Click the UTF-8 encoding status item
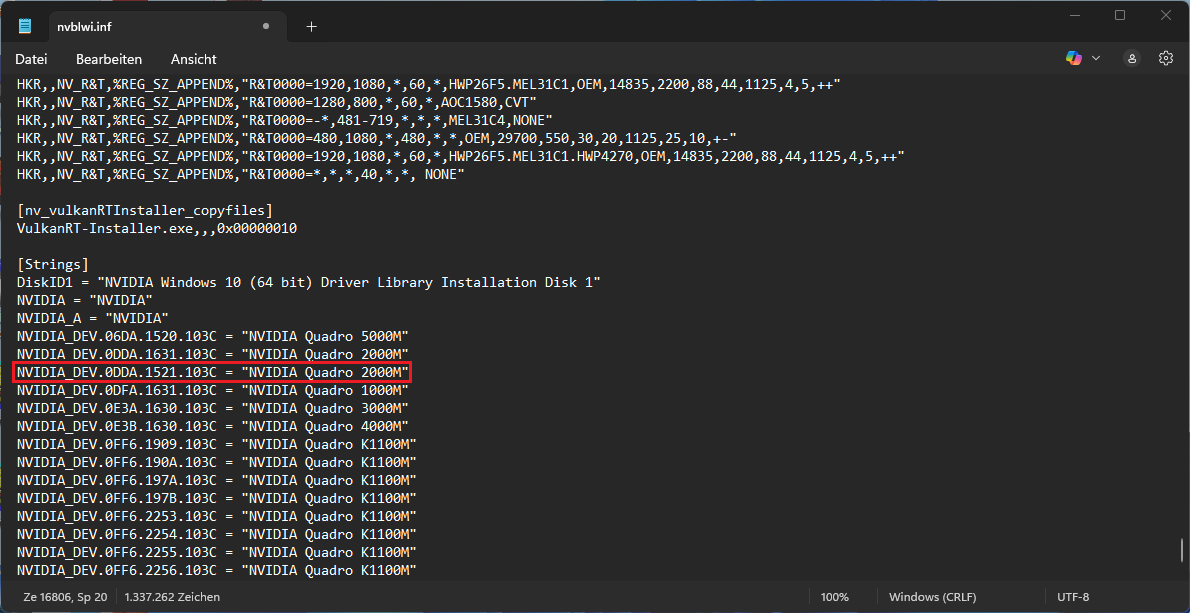This screenshot has height=613, width=1190. click(x=1072, y=596)
